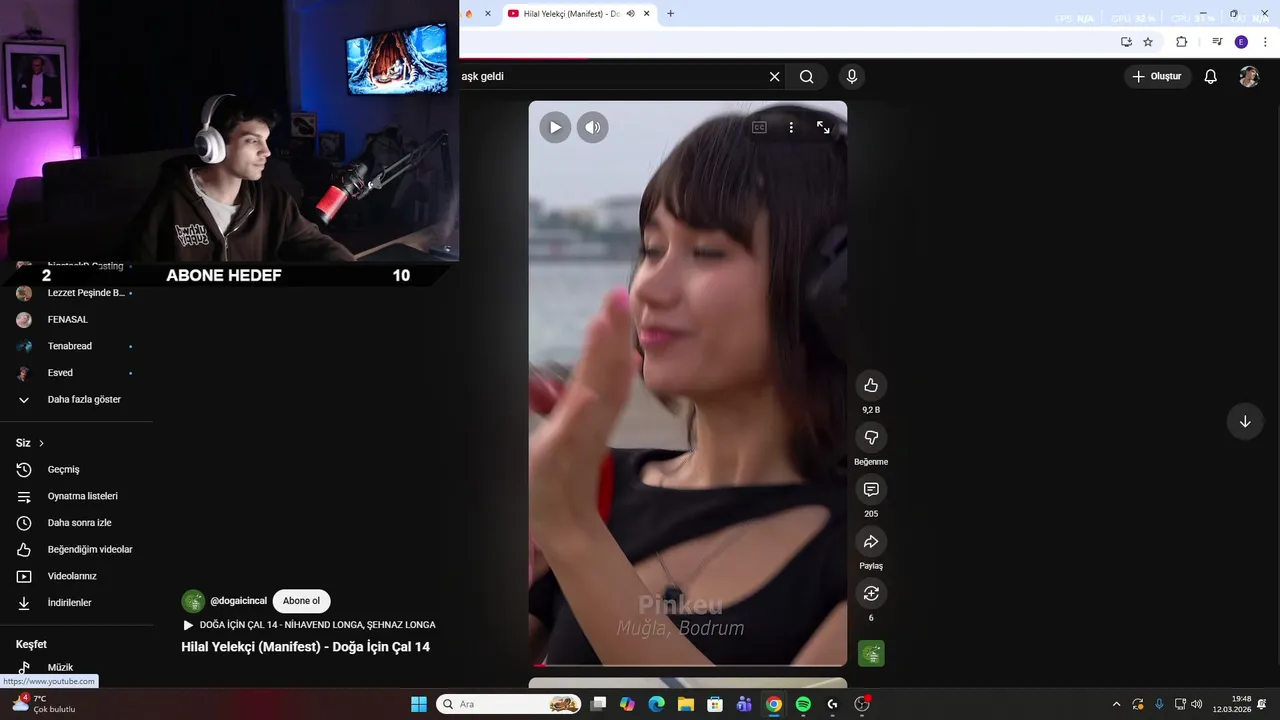Open the YouTube account avatar menu
The height and width of the screenshot is (720, 1280).
(x=1249, y=77)
